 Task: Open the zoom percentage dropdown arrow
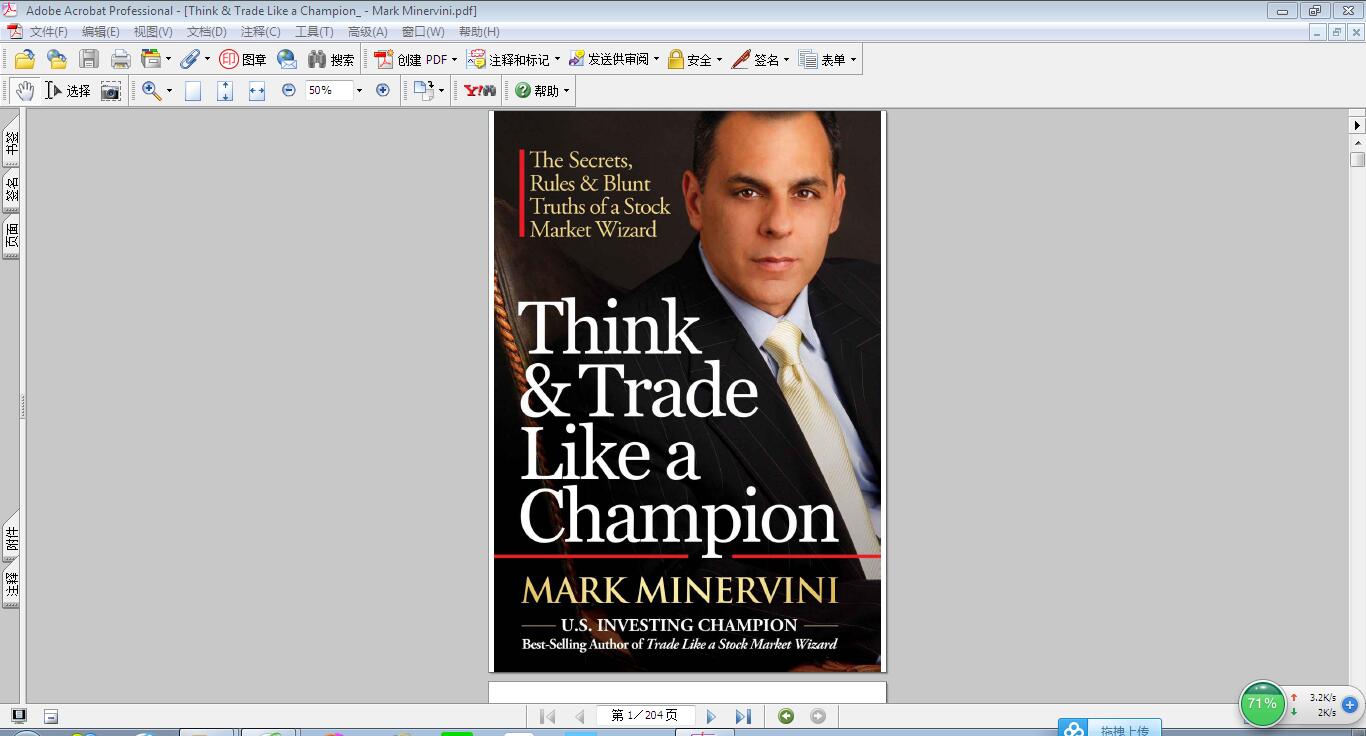360,91
